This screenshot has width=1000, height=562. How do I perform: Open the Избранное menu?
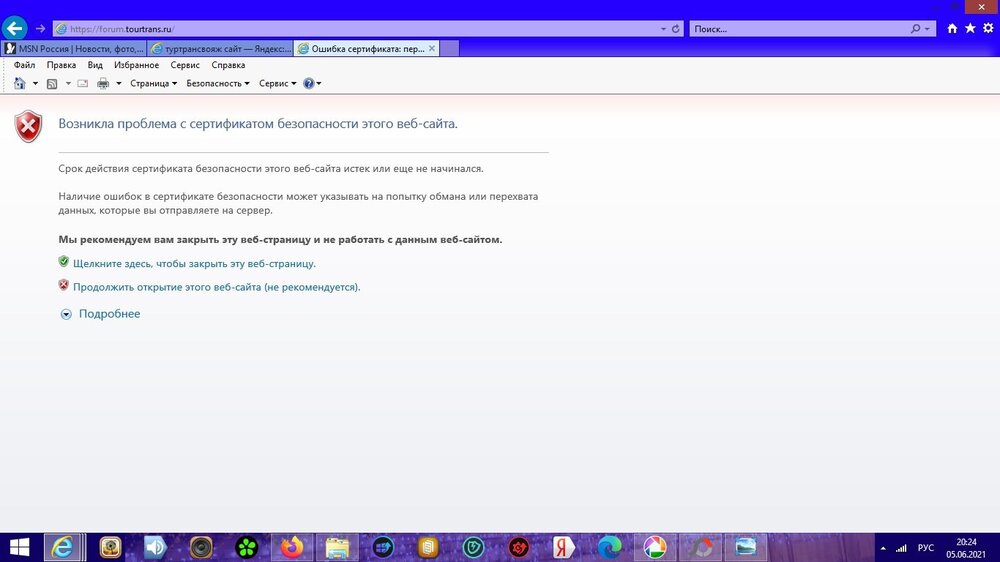136,65
